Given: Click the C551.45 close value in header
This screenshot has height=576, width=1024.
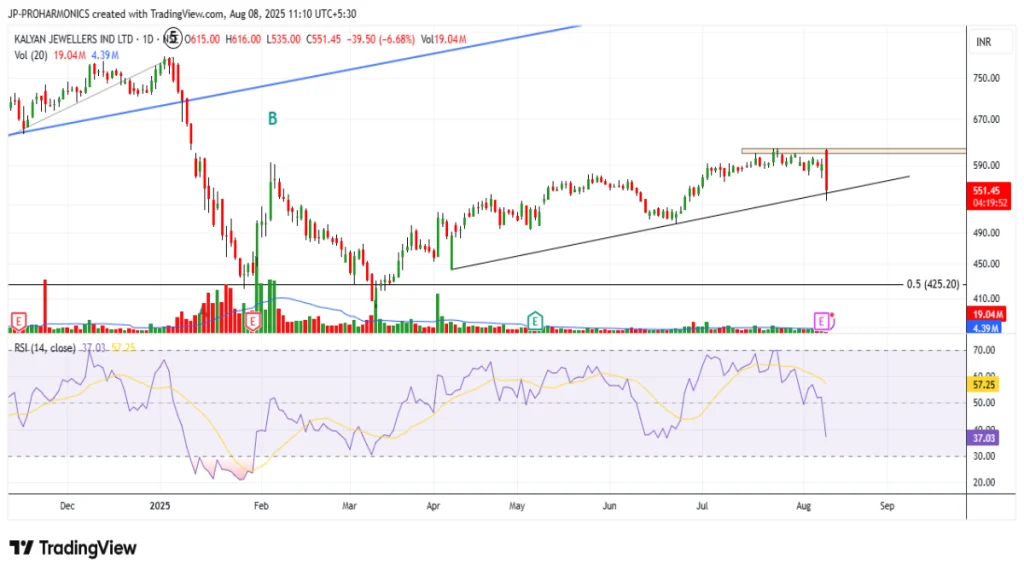Looking at the screenshot, I should (323, 39).
